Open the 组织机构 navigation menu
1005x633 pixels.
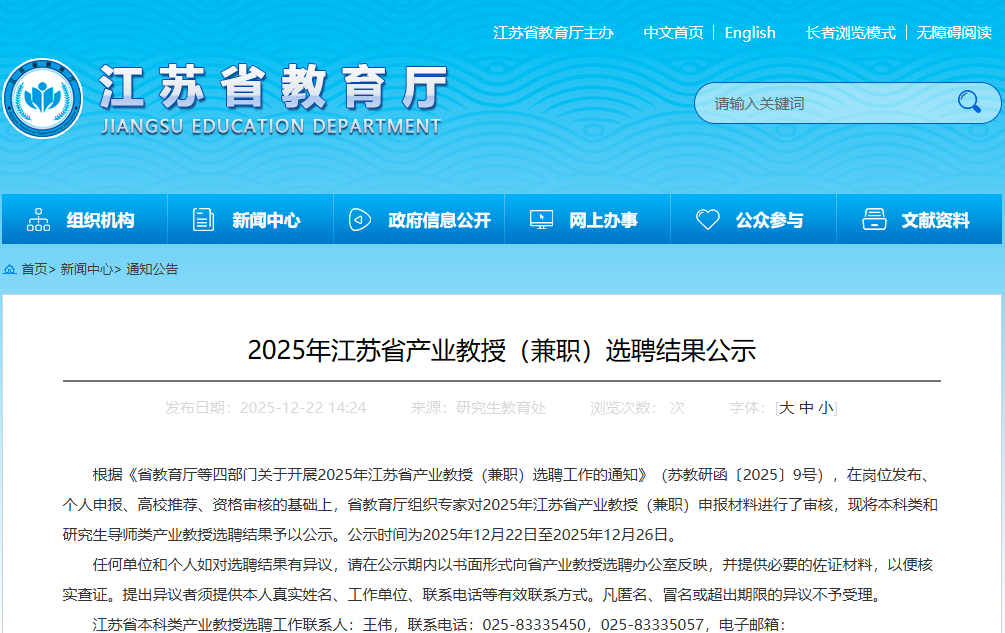[100, 220]
